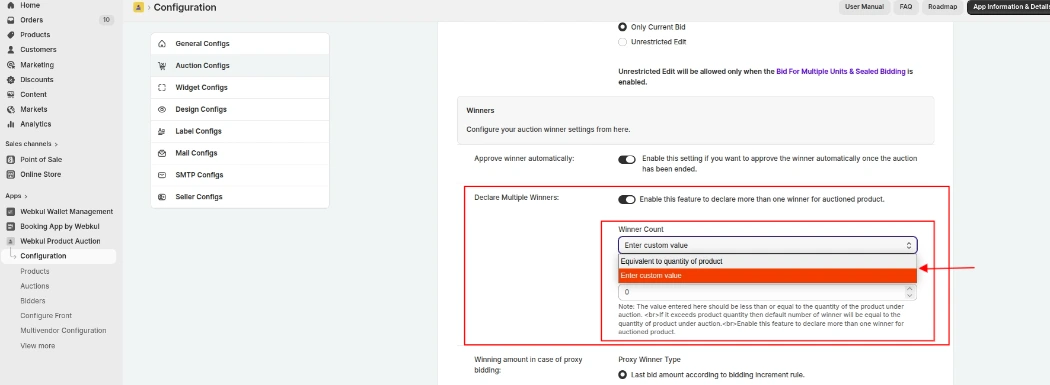1050x385 pixels.
Task: Open Widget Configs tab
Action: click(x=240, y=88)
